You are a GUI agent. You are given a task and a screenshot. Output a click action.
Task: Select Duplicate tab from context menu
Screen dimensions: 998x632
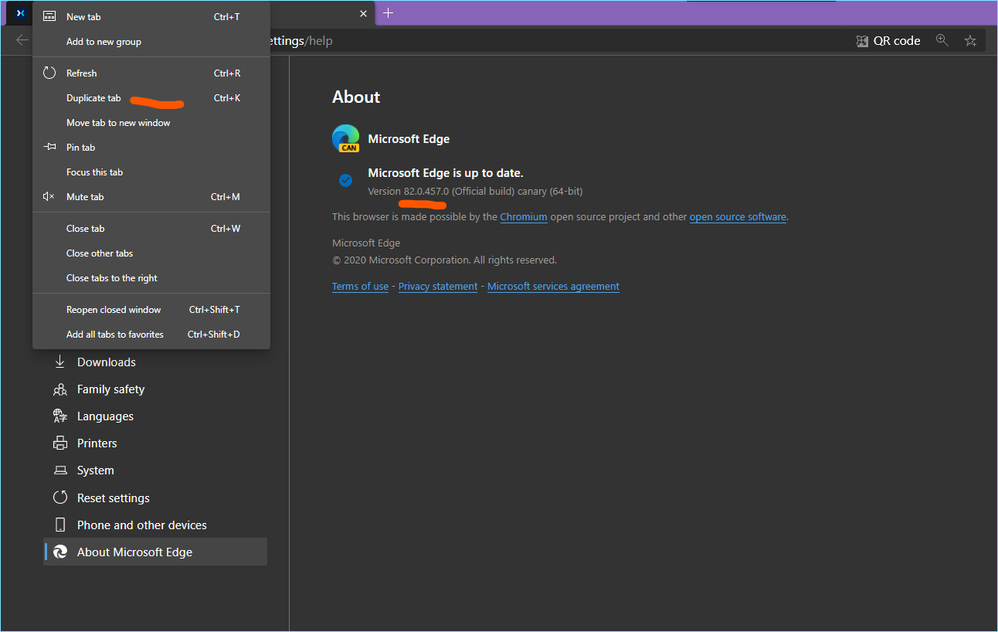tap(151, 98)
